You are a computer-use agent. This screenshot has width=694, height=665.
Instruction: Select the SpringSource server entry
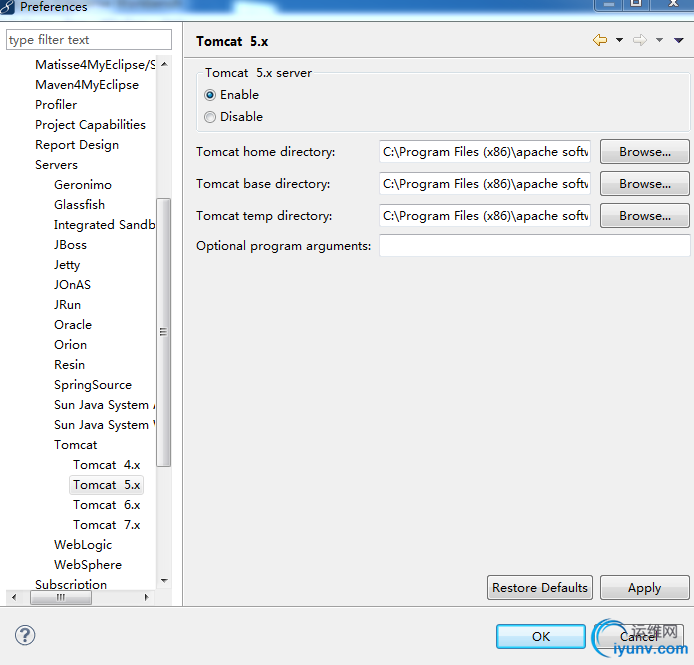(93, 385)
